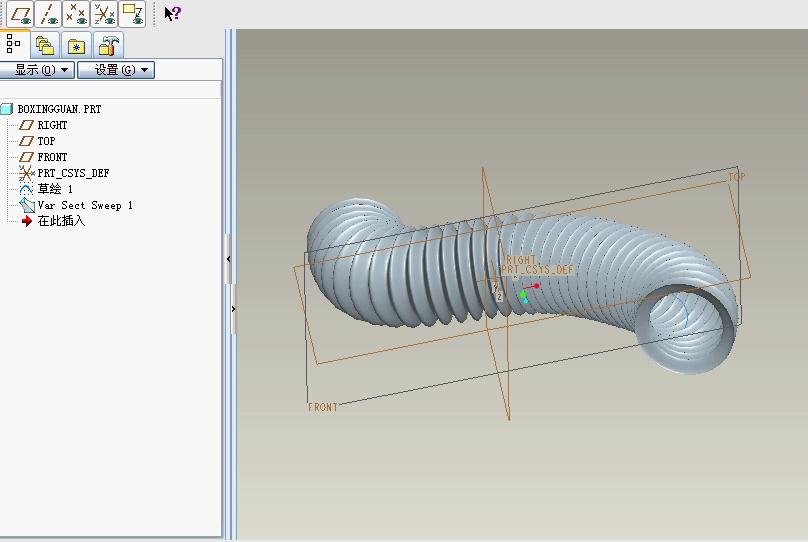Click the FRONT plane icon in tree
The image size is (808, 542).
(26, 157)
